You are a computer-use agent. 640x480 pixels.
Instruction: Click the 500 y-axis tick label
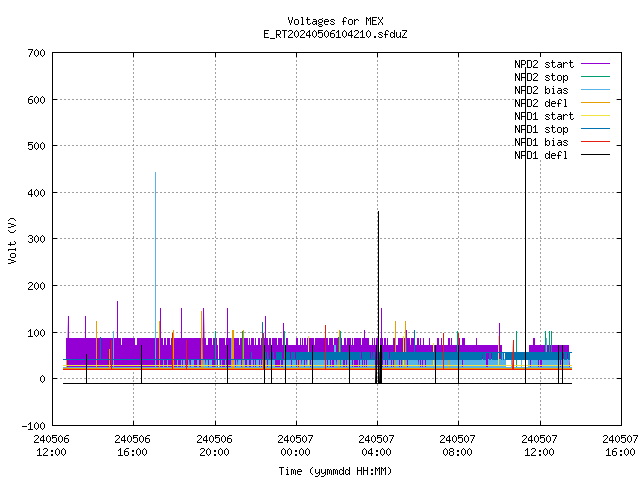tap(37, 146)
